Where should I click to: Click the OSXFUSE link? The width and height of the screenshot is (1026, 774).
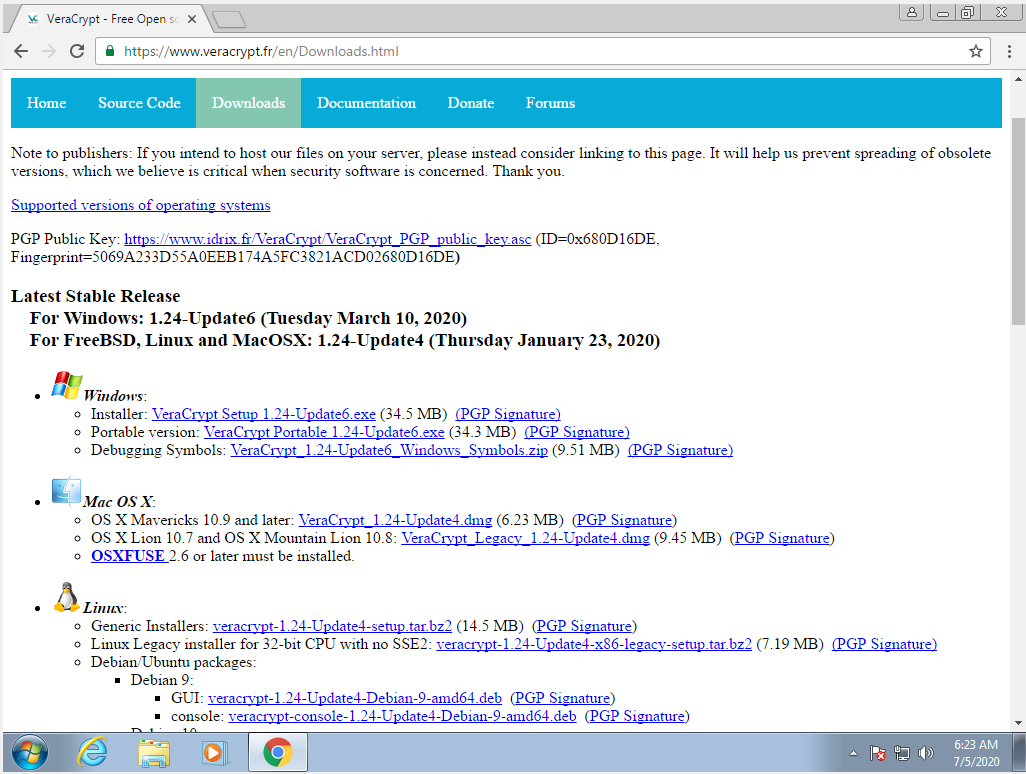(128, 556)
